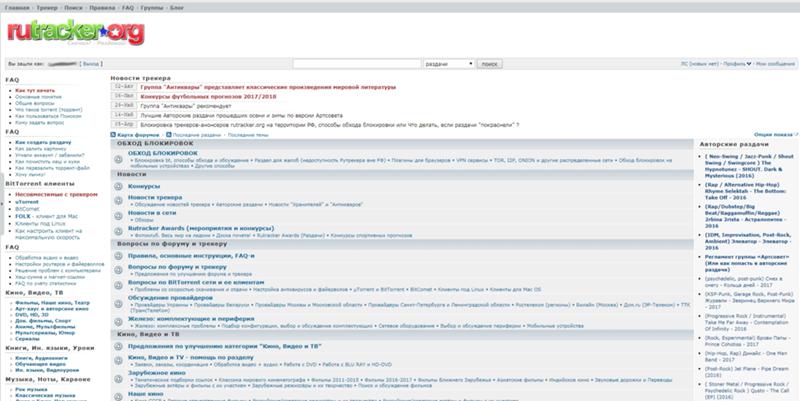Viewport: 800px width, 401px height.
Task: Click the icon beside Кино, Видео и TV - помощь
Action: tap(118, 361)
